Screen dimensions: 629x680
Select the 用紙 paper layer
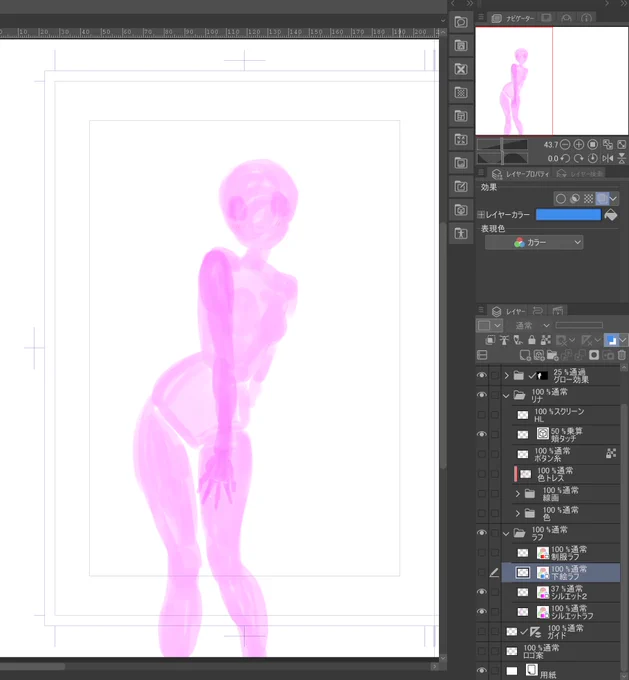click(x=560, y=671)
